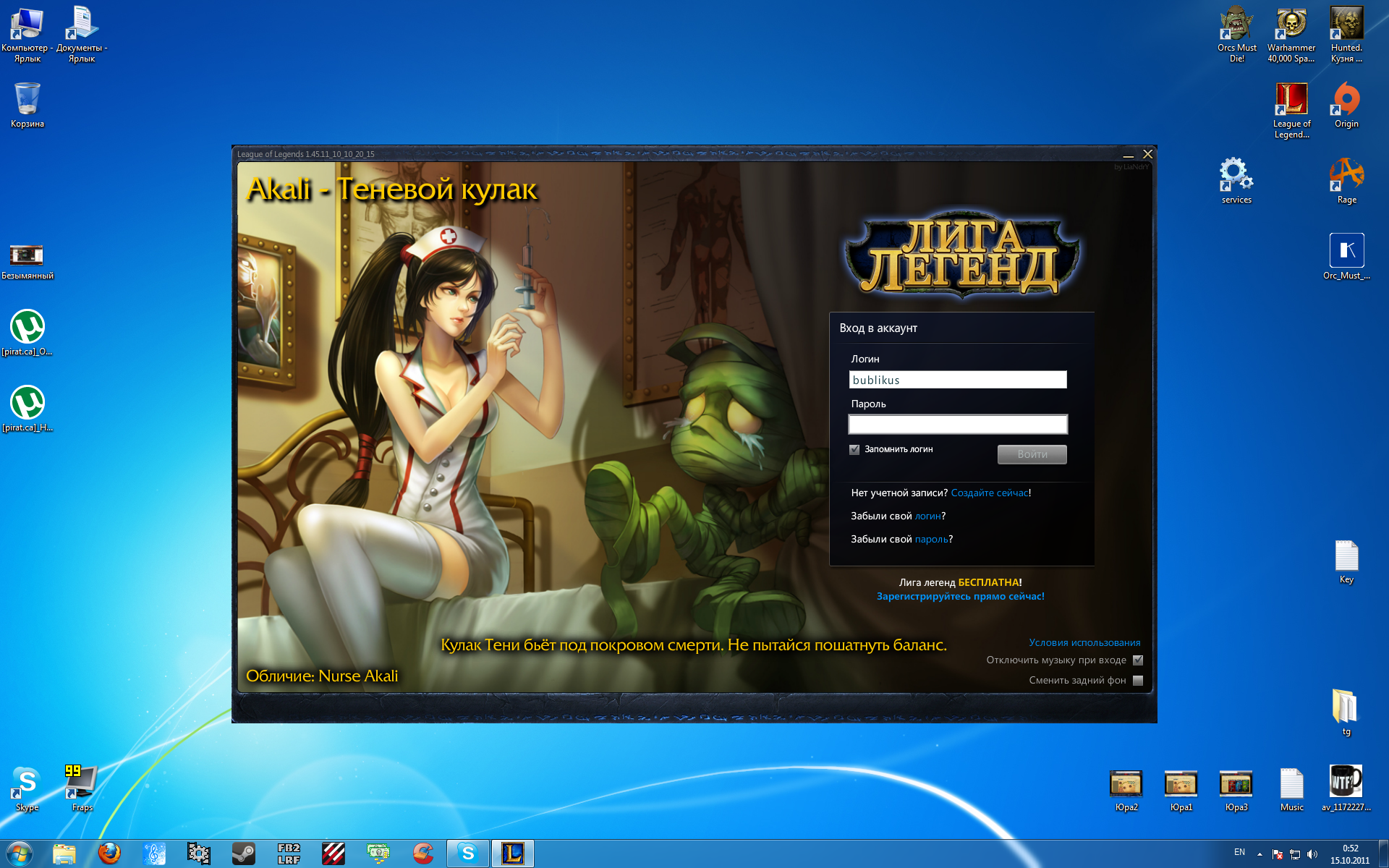This screenshot has height=868, width=1389.
Task: Open the Условия использования link
Action: click(1084, 642)
